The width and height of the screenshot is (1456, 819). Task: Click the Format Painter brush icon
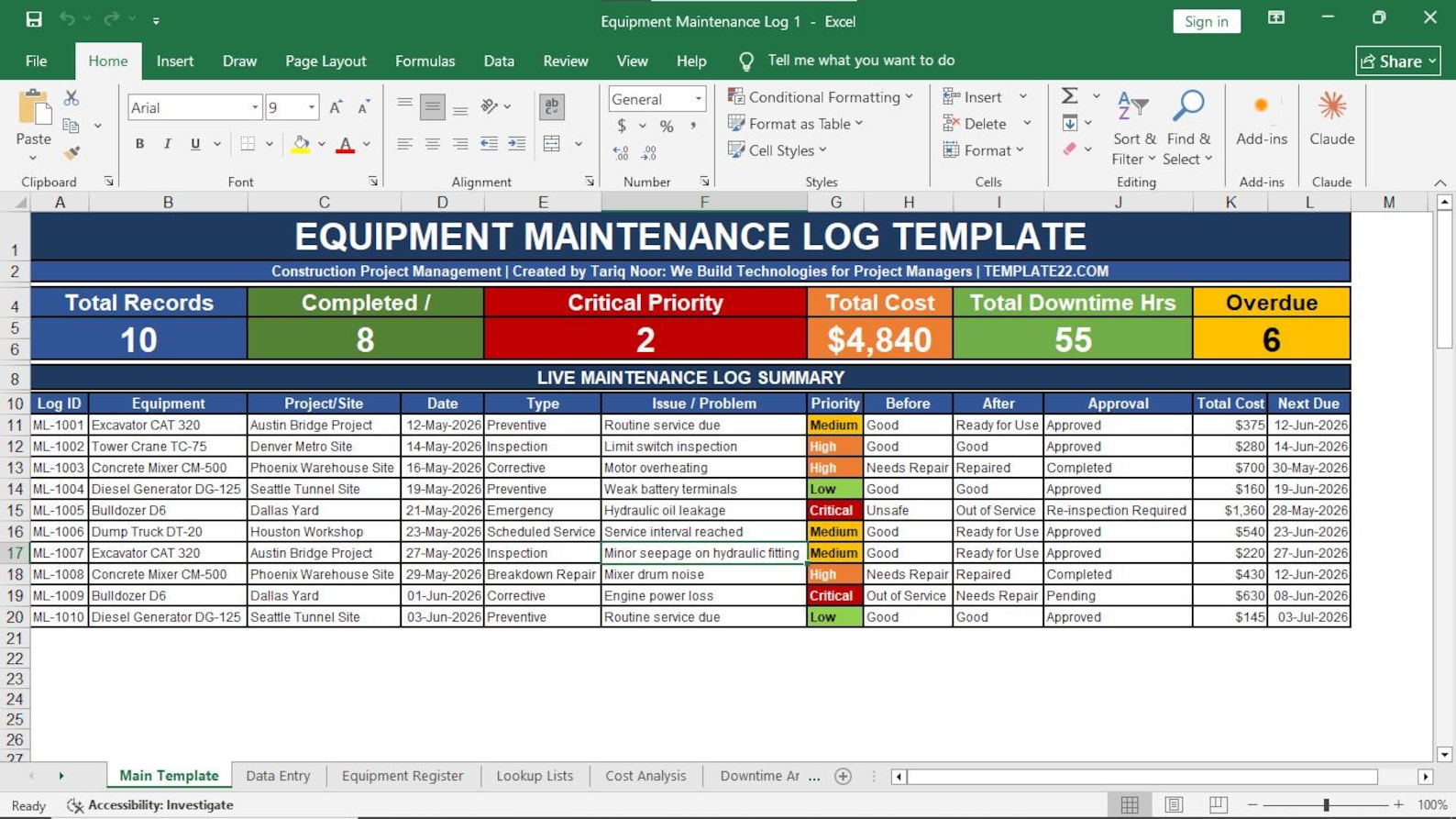tap(71, 152)
